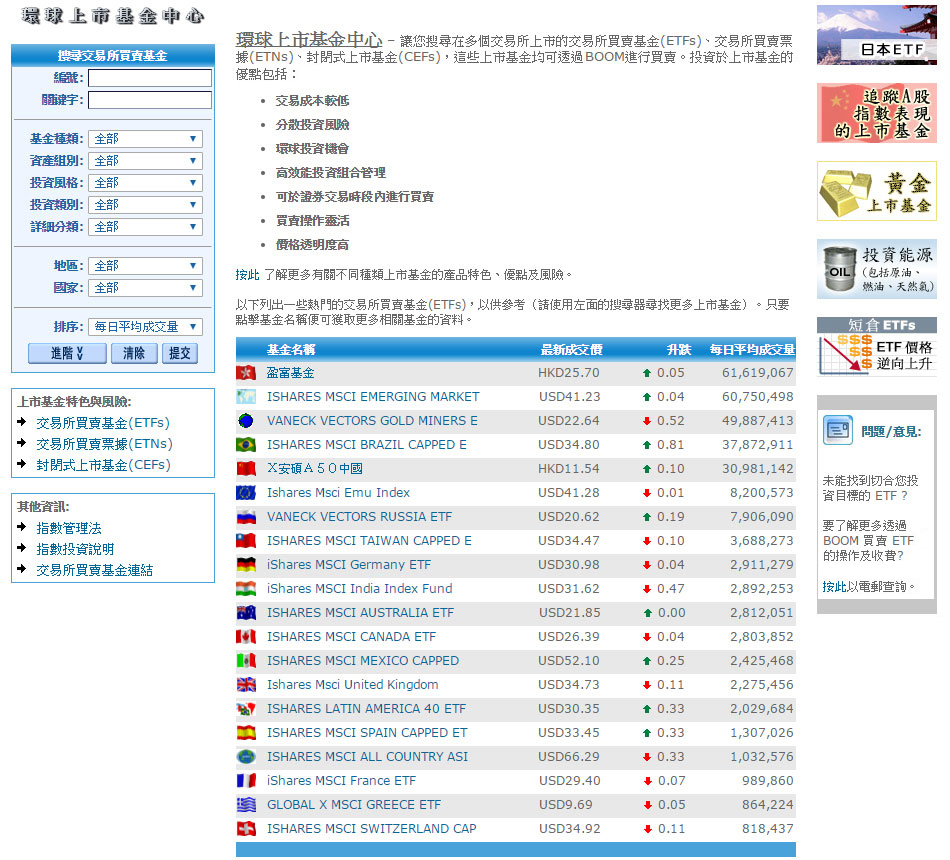
Task: Click the flag icon beside ISHARES MSCI BRAZIL CAPPED E
Action: [246, 445]
